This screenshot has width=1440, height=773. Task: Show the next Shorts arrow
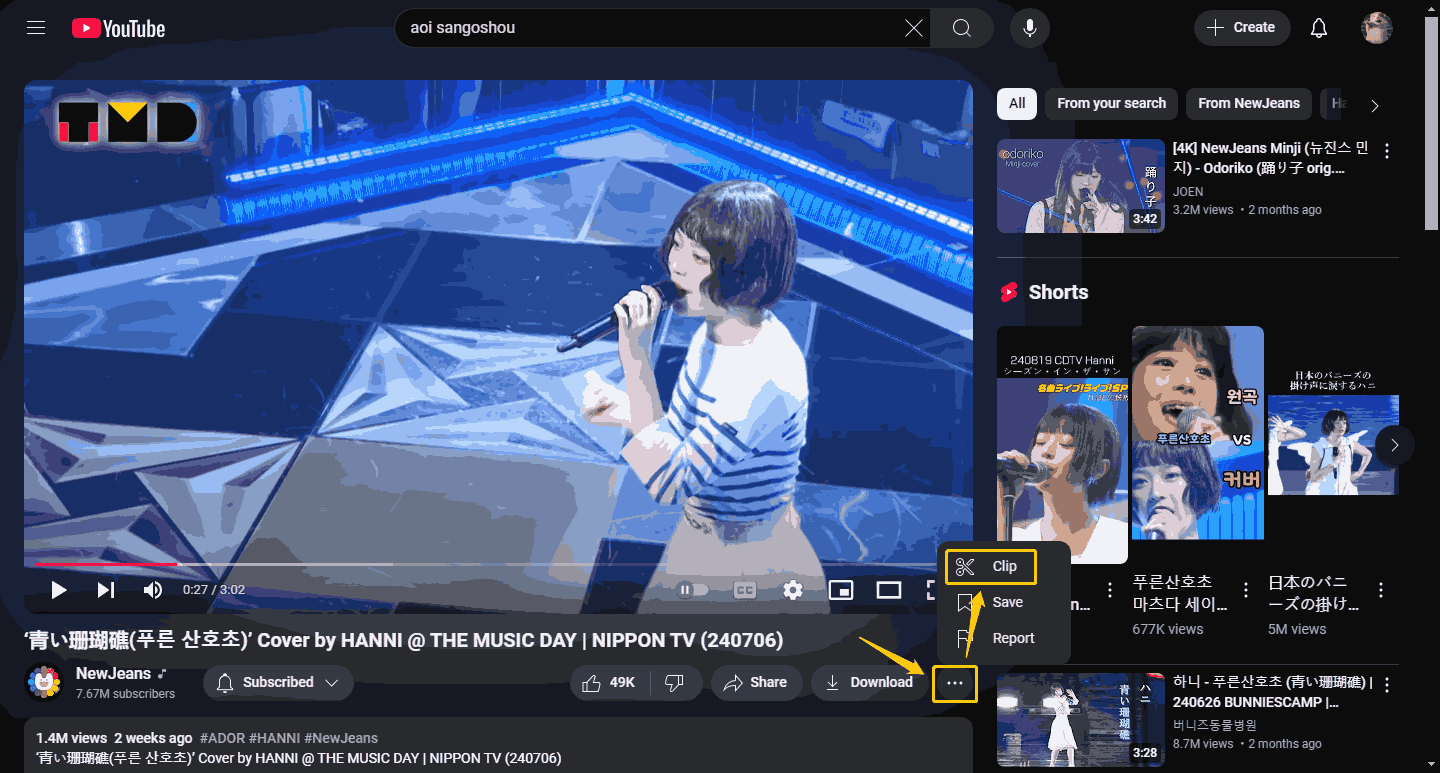tap(1395, 445)
